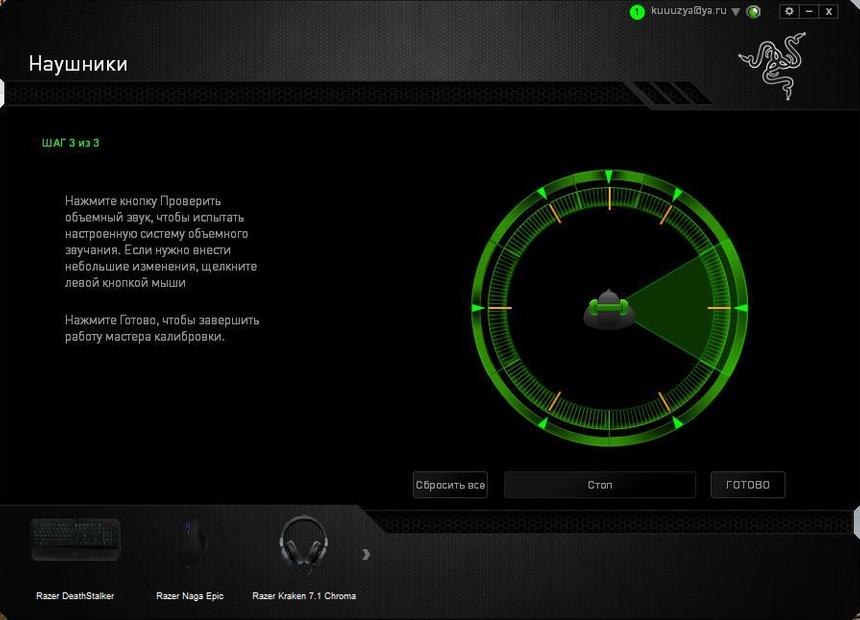Click the green notification badge showing 1

[637, 12]
